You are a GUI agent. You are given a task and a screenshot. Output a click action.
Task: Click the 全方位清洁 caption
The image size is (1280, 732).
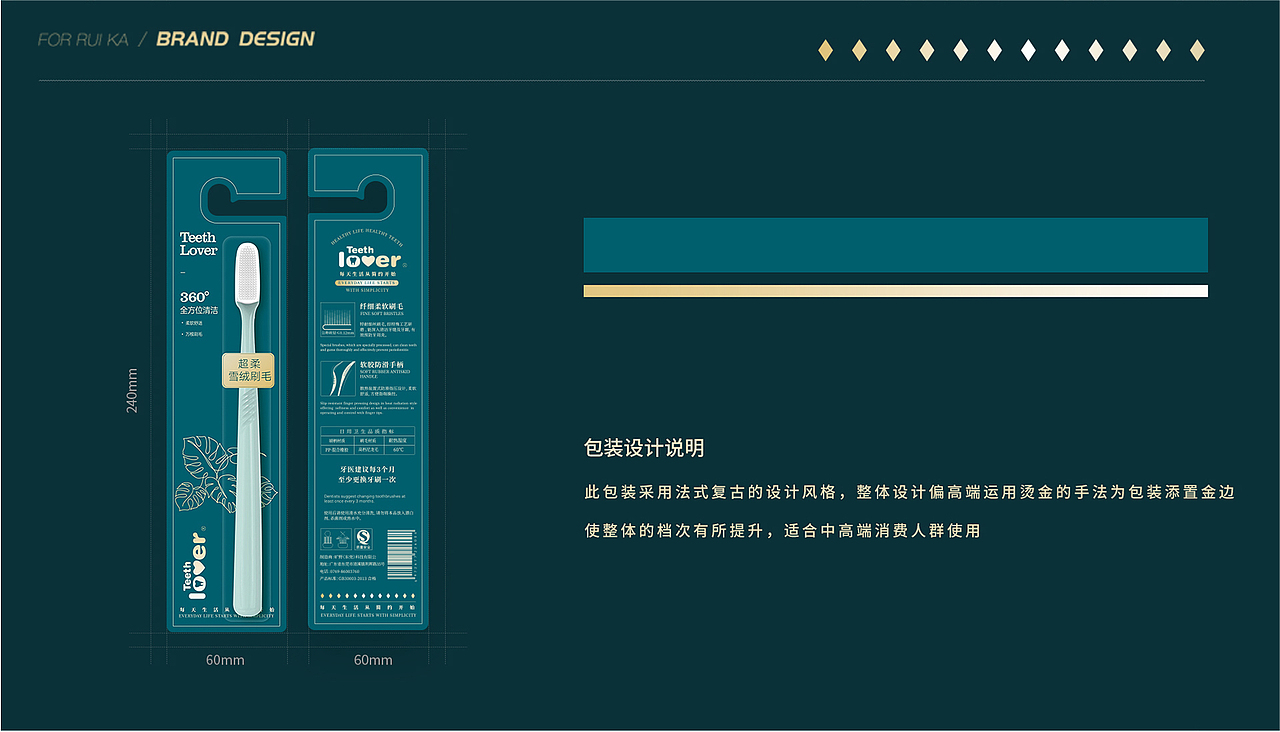[x=198, y=311]
